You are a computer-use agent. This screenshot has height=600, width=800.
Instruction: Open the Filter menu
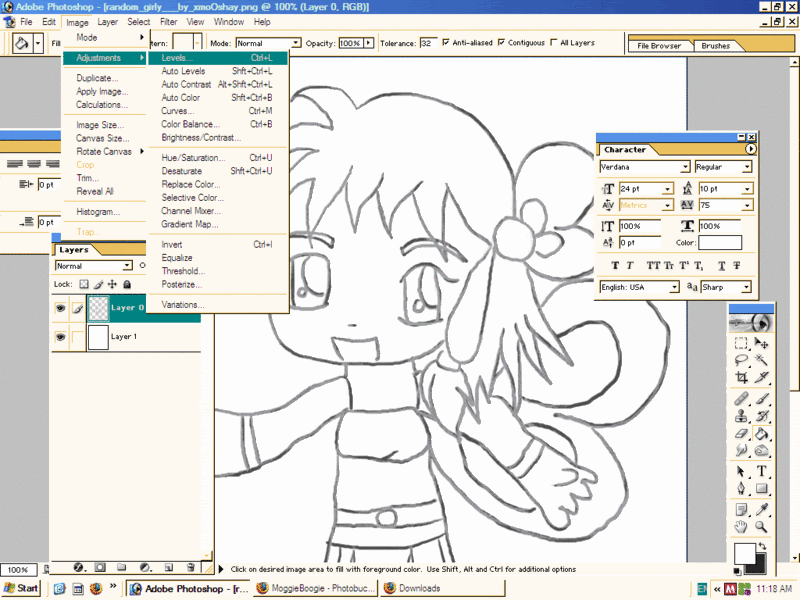(x=168, y=22)
